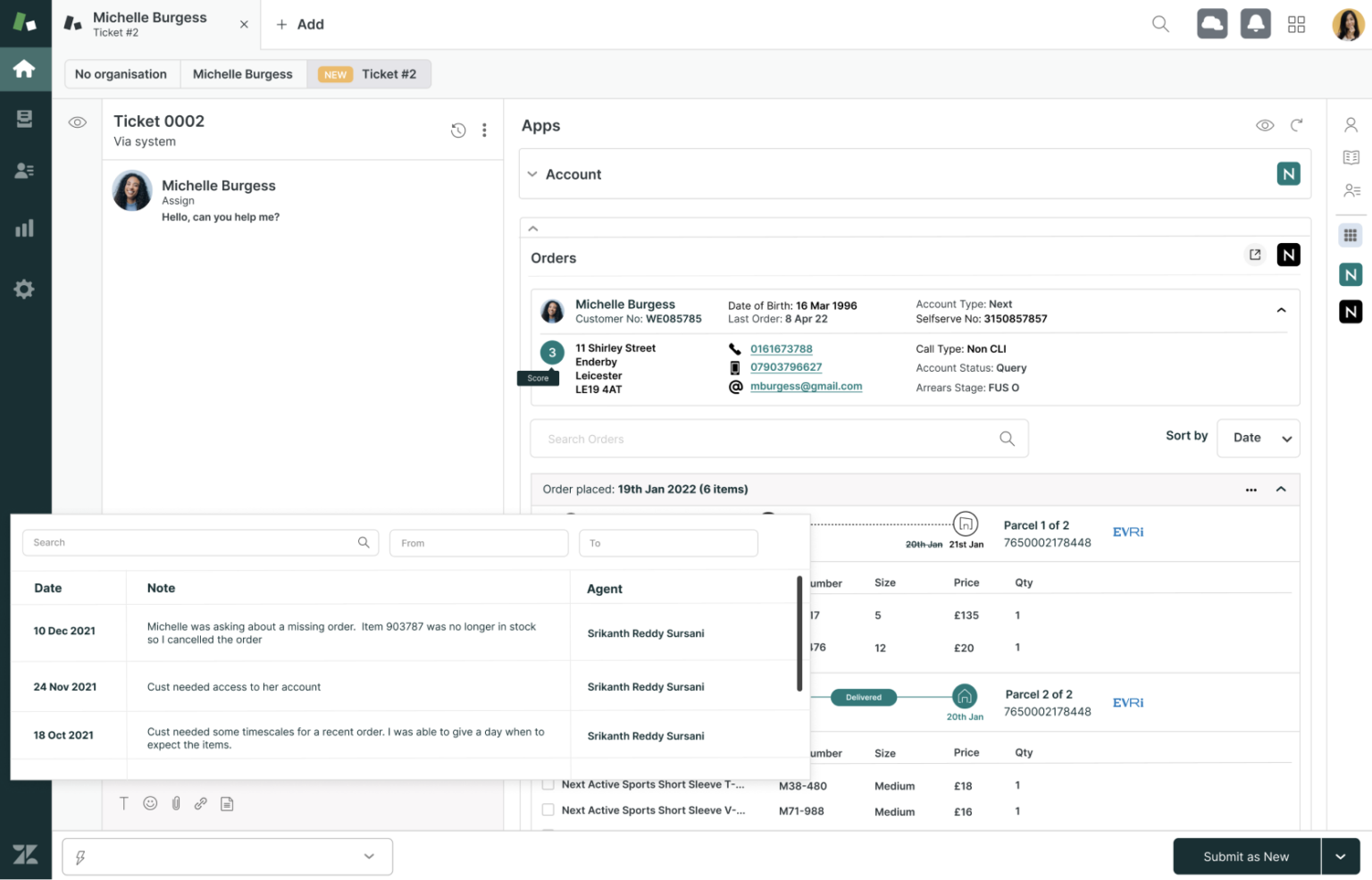The height and width of the screenshot is (880, 1372).
Task: Select the 10 Dec 2021 note row
Action: (404, 633)
